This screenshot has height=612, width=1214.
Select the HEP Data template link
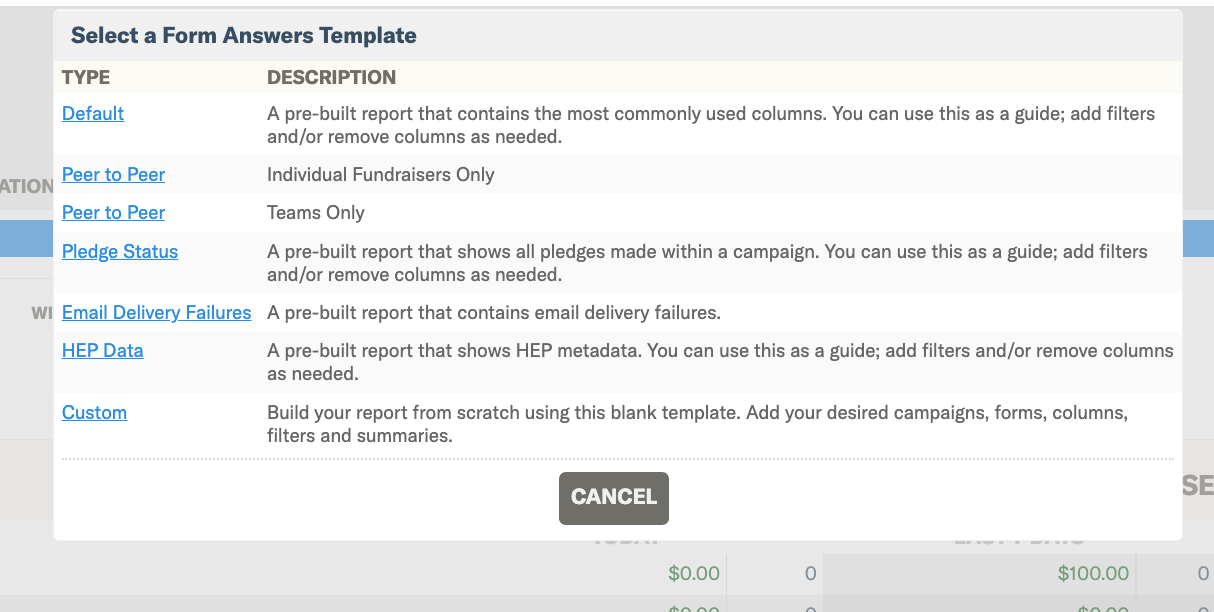[103, 351]
